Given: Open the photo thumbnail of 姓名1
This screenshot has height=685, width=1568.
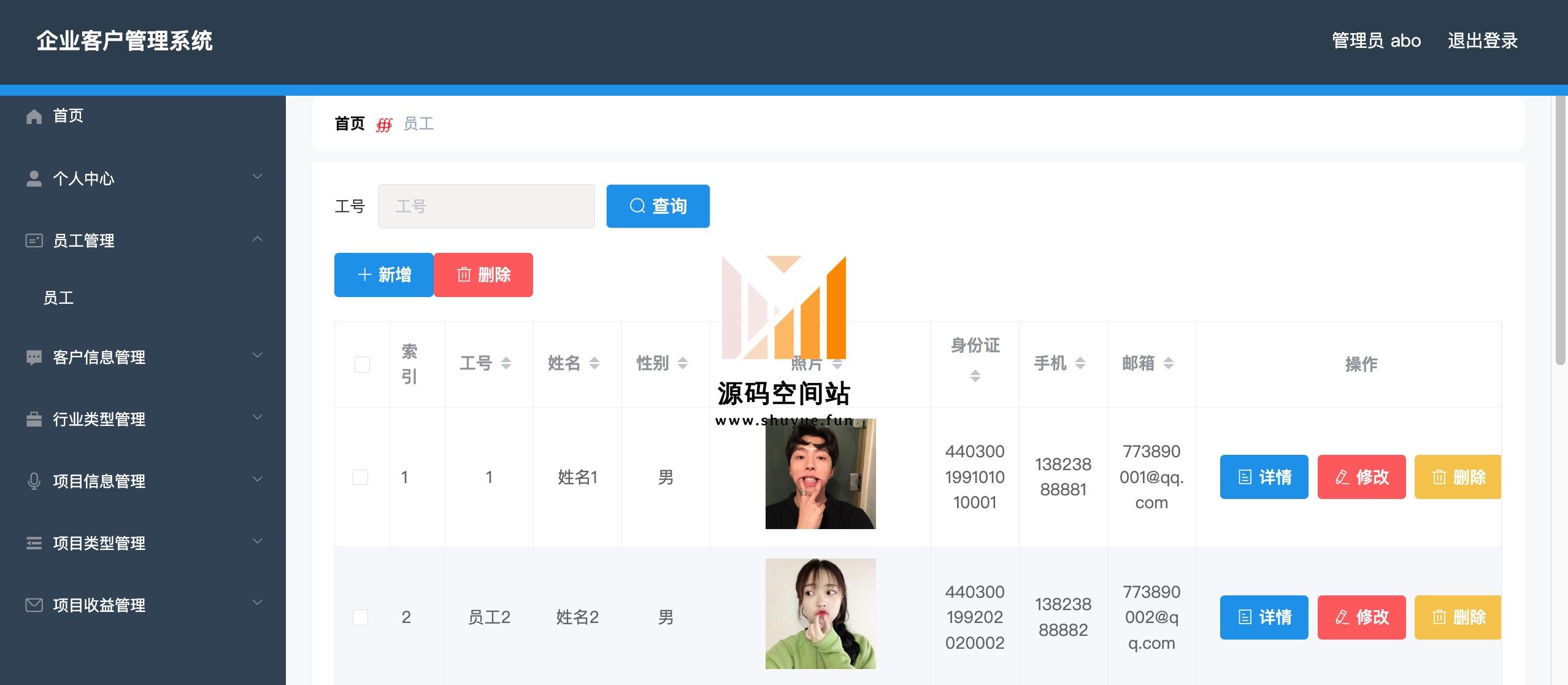Looking at the screenshot, I should (821, 474).
